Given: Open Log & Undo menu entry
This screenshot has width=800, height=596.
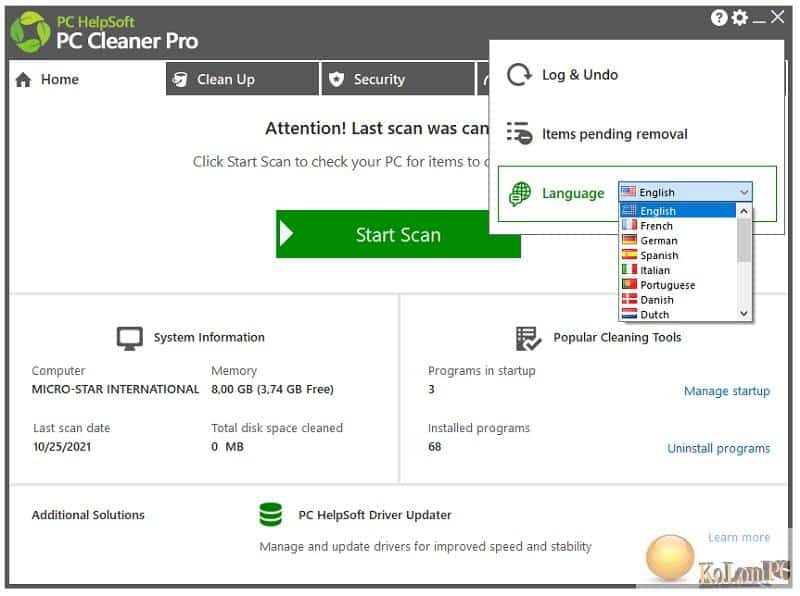Looking at the screenshot, I should point(580,75).
